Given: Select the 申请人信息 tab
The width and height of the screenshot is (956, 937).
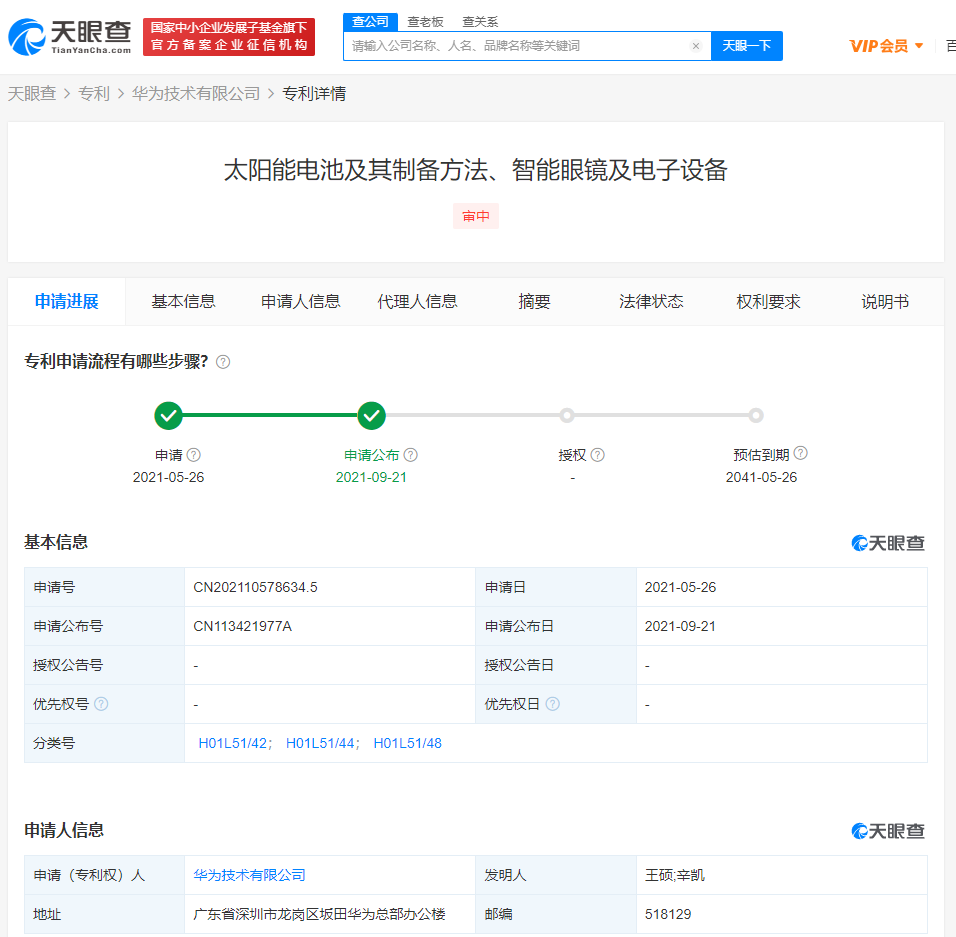Looking at the screenshot, I should (x=301, y=302).
